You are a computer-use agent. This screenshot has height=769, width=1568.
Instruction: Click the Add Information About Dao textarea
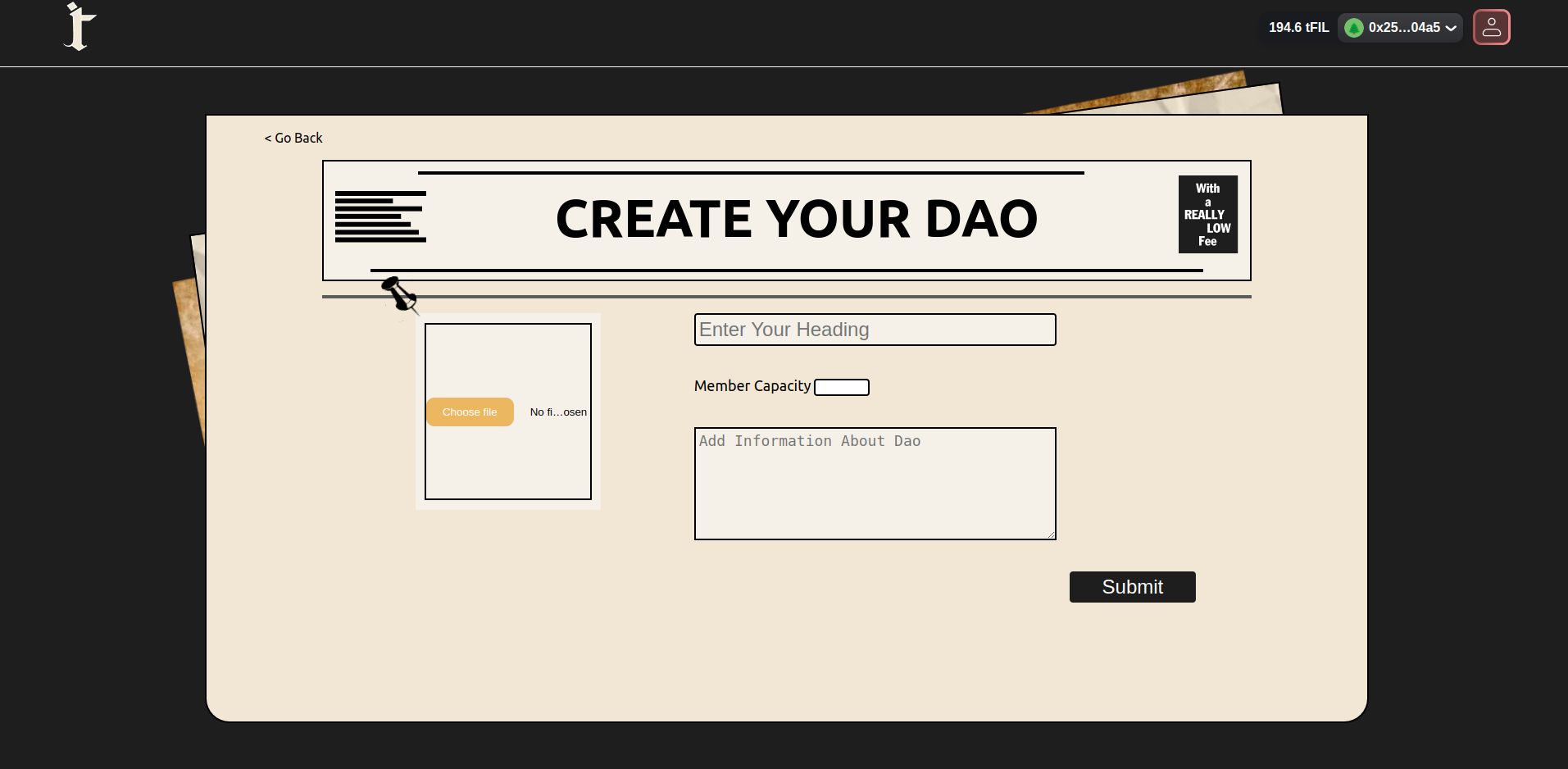point(875,484)
